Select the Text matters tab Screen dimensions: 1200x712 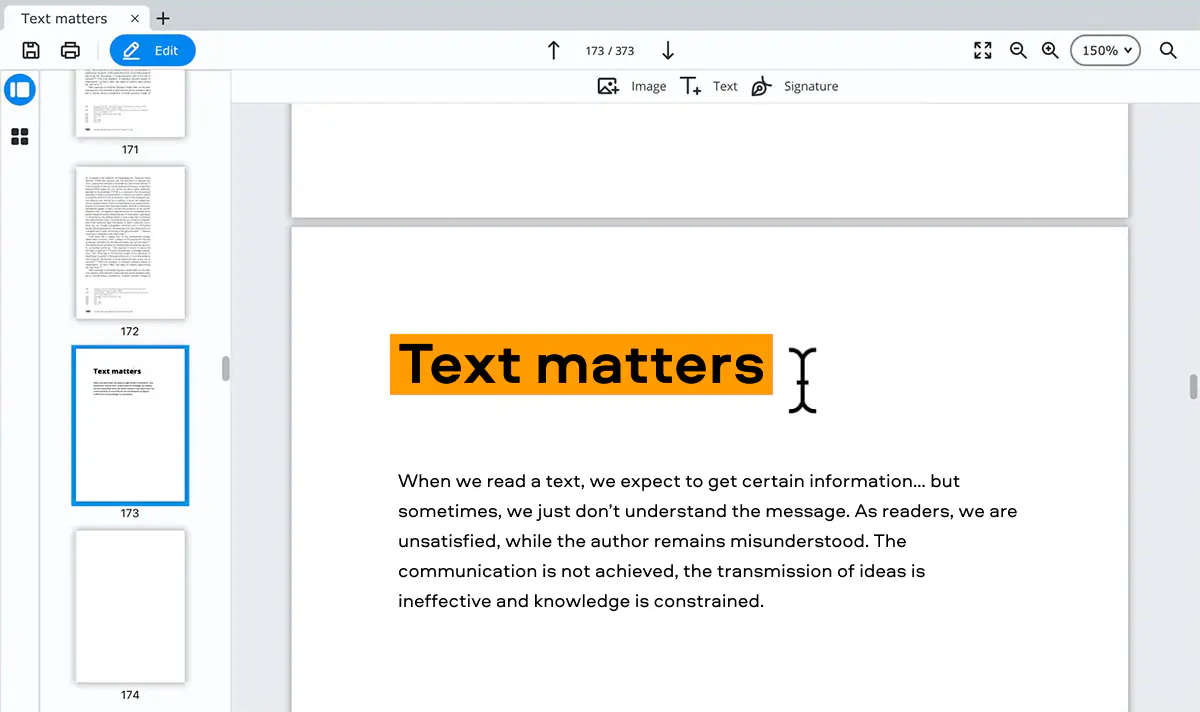click(65, 18)
